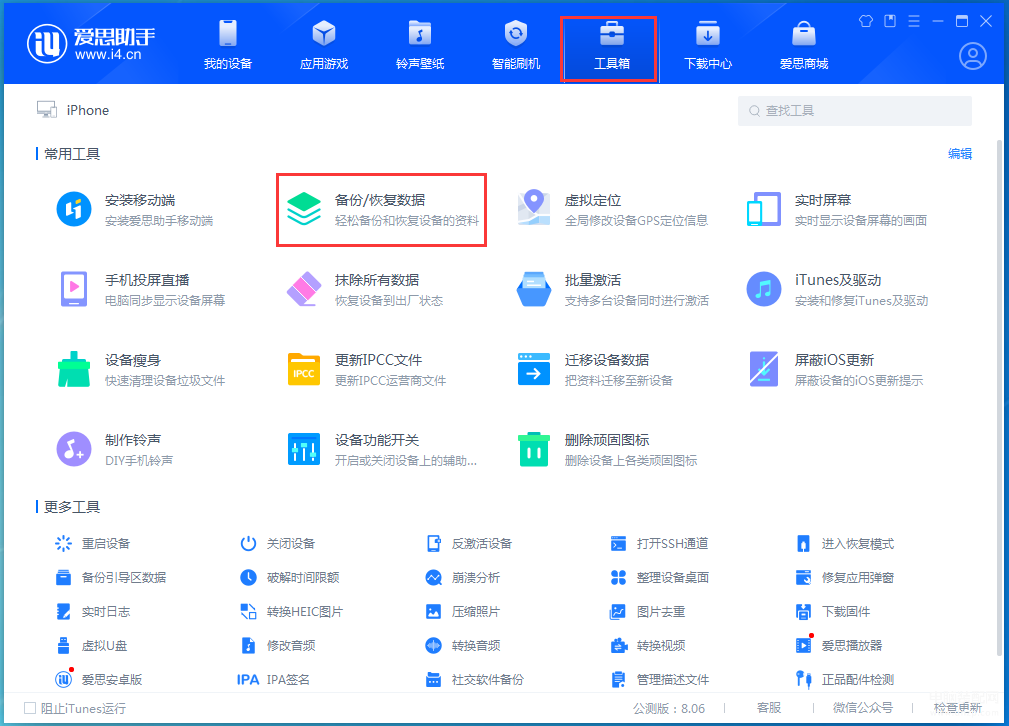
Task: Open the 屏蔽iOS更新 tool
Action: click(x=835, y=369)
